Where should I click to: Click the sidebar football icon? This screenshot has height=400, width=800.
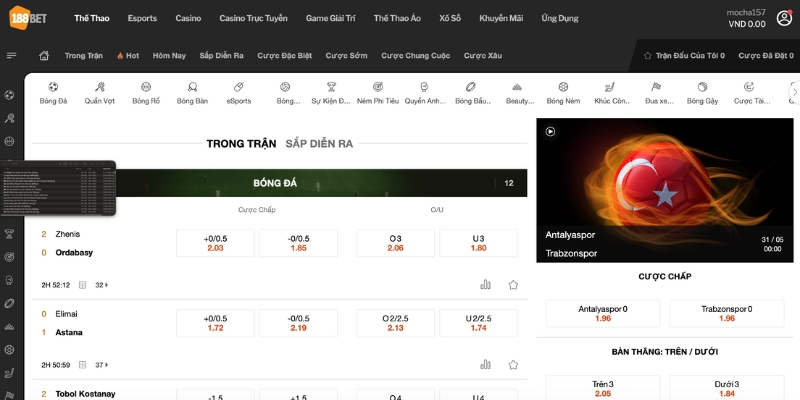tap(9, 95)
